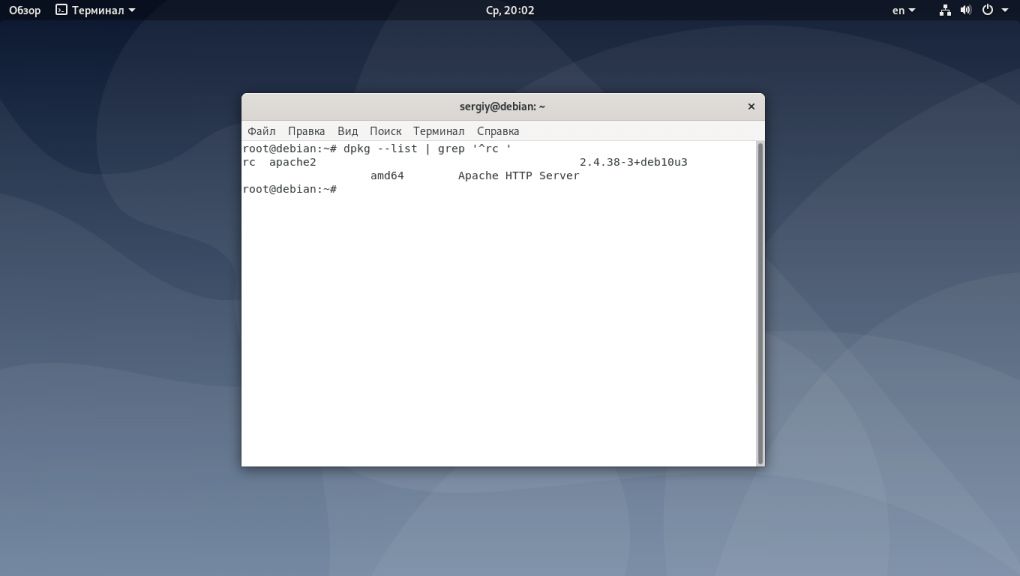The width and height of the screenshot is (1020, 576).
Task: Close the sergiy@debian terminal window
Action: pos(751,106)
